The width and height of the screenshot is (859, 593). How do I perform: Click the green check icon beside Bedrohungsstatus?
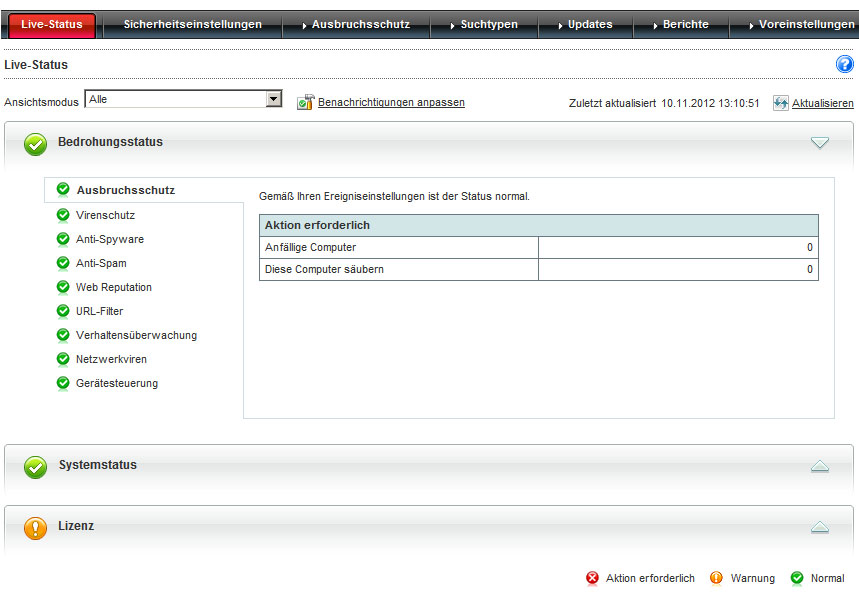[35, 144]
